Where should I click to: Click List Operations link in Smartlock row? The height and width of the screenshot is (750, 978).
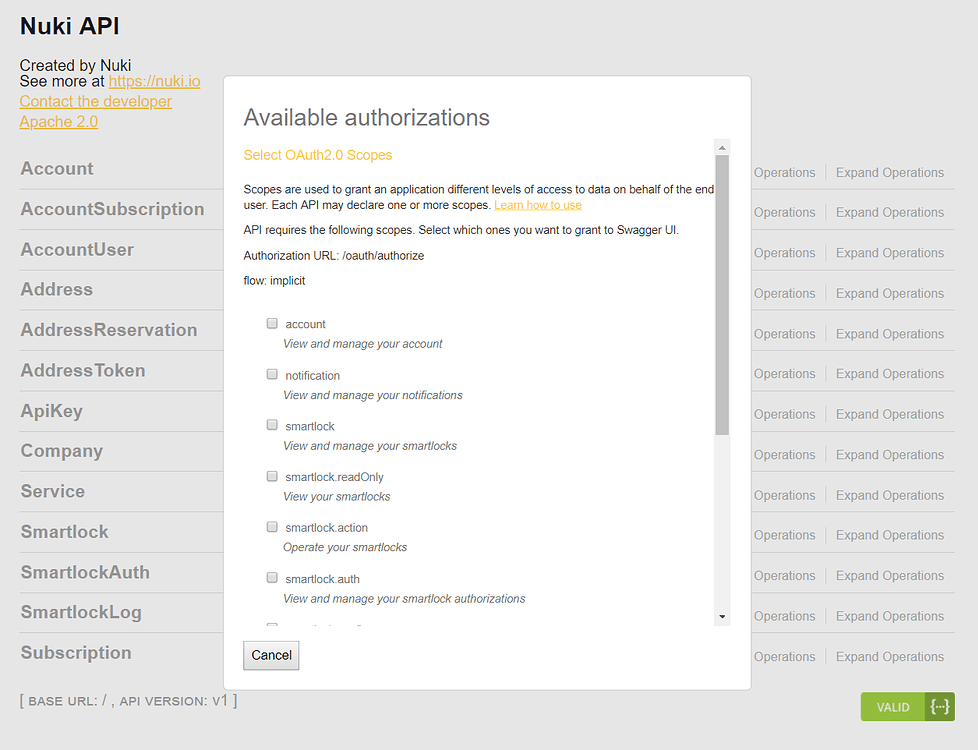pyautogui.click(x=784, y=536)
